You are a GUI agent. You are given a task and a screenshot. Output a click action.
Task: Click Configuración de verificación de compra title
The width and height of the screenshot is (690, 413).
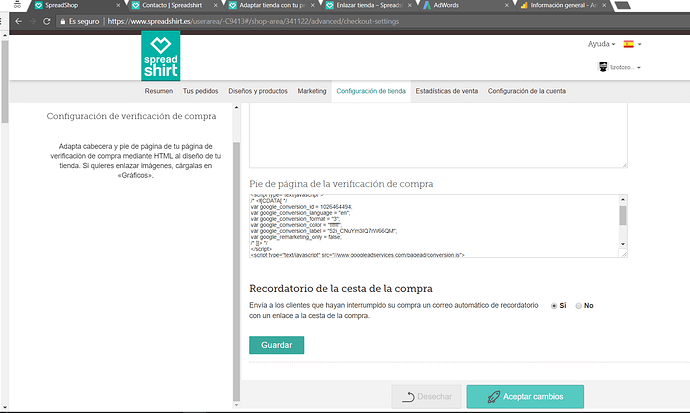tap(131, 116)
